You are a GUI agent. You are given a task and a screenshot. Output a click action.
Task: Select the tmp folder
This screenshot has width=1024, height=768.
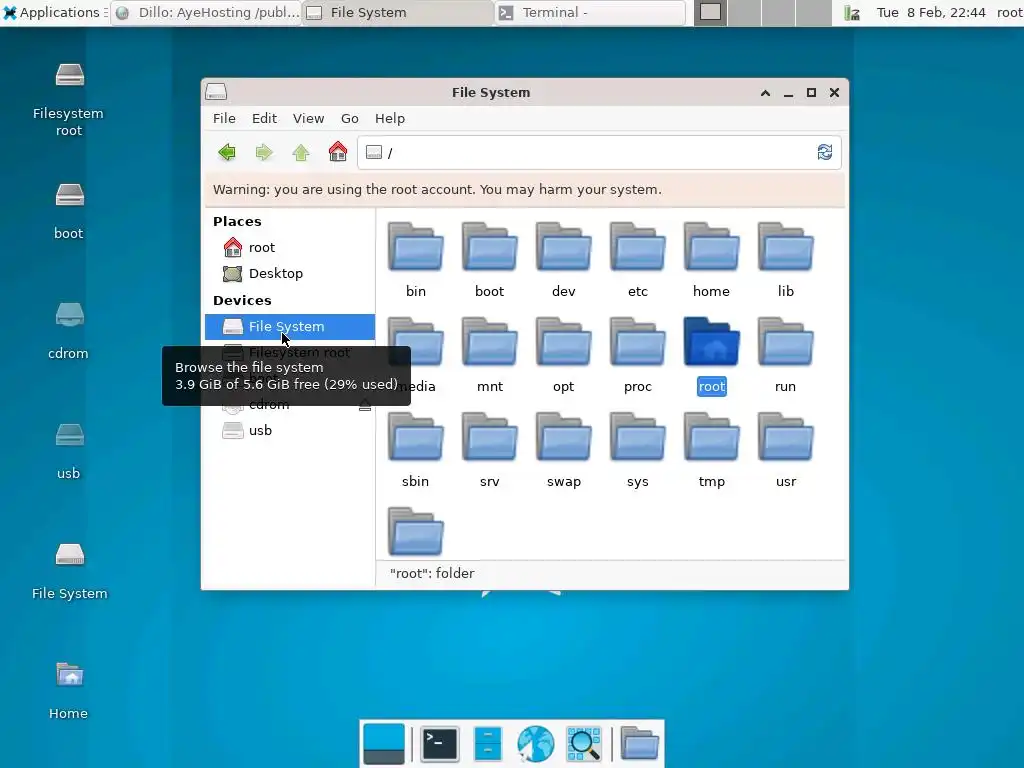point(711,451)
